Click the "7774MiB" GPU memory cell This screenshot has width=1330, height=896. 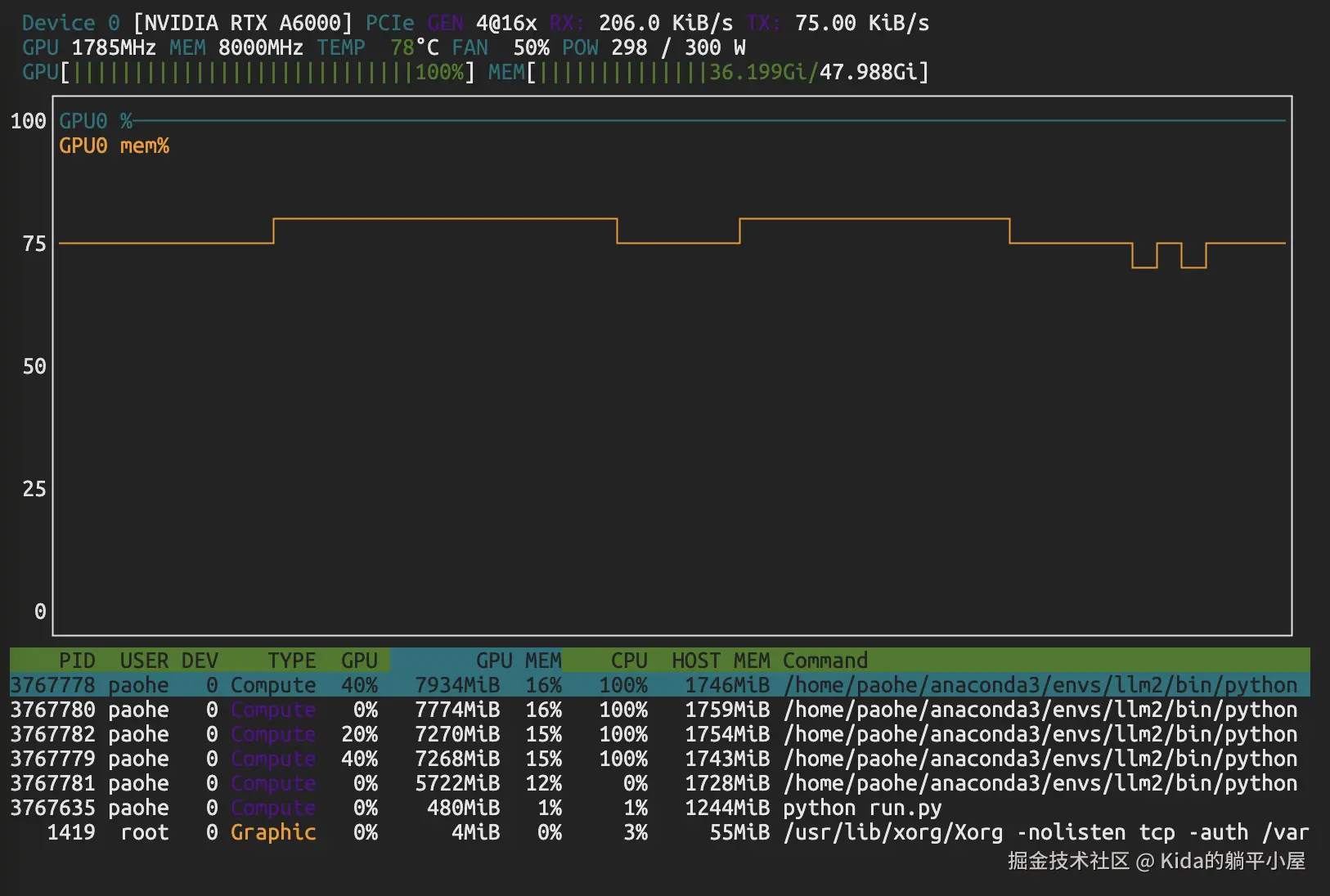(x=457, y=710)
